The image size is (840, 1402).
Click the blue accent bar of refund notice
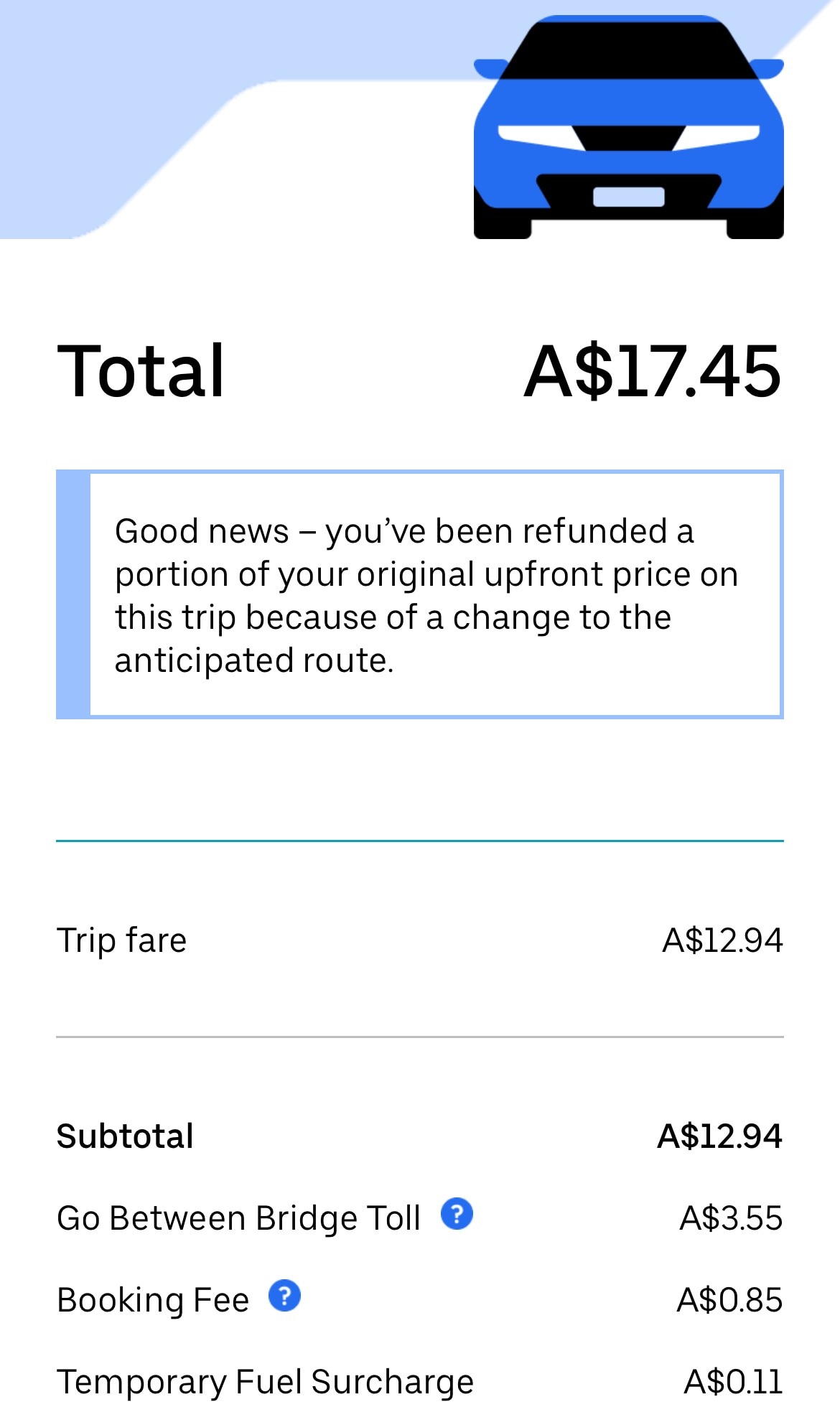(x=73, y=594)
